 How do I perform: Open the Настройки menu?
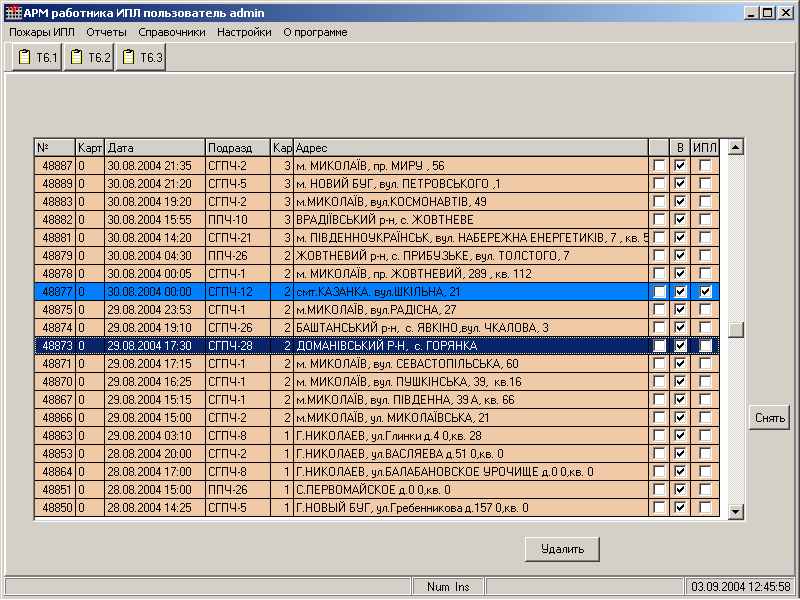coord(244,32)
